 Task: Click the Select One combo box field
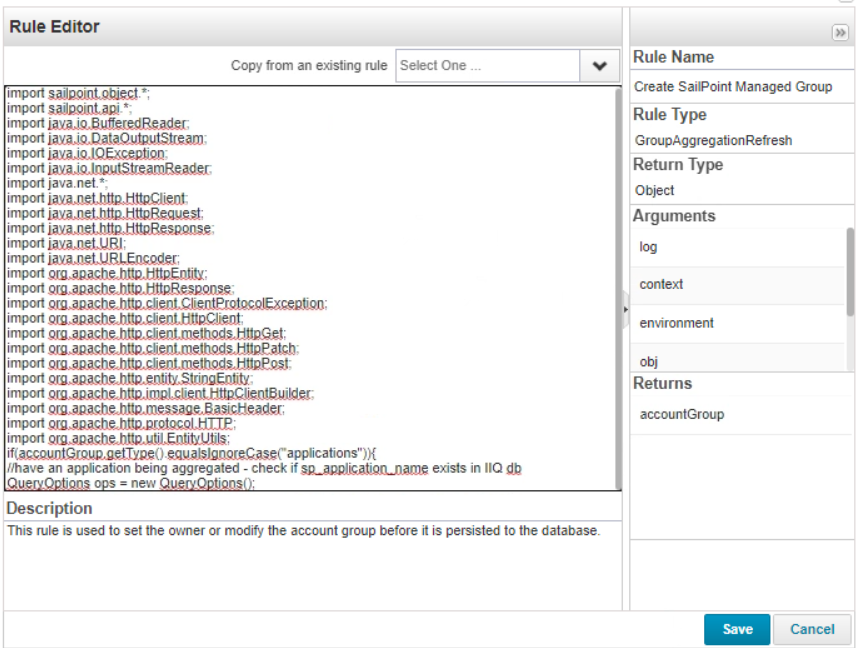pos(488,66)
